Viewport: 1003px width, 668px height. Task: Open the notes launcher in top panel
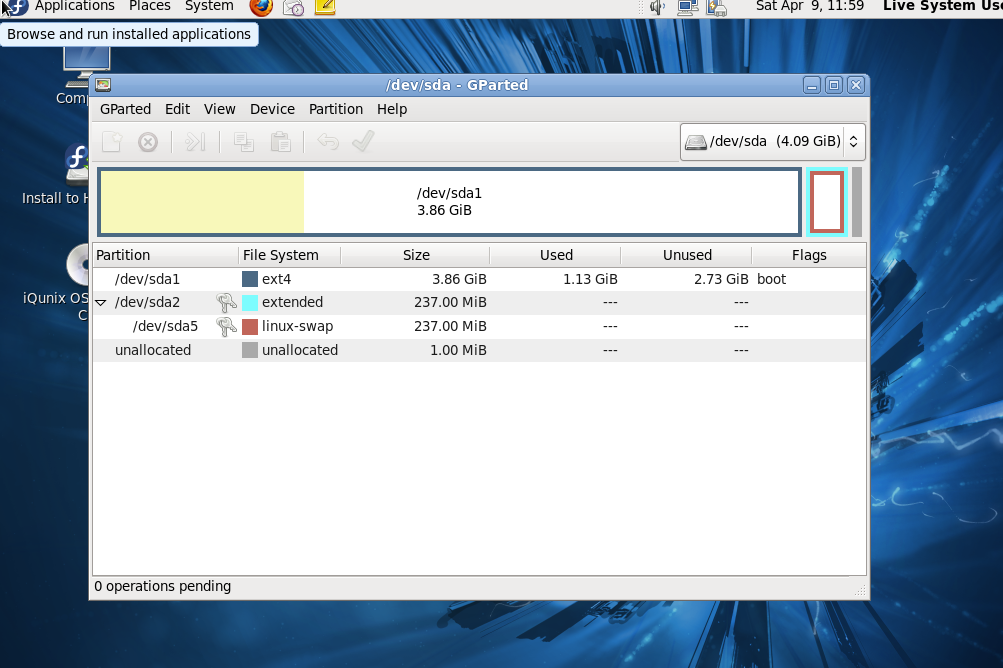(325, 7)
